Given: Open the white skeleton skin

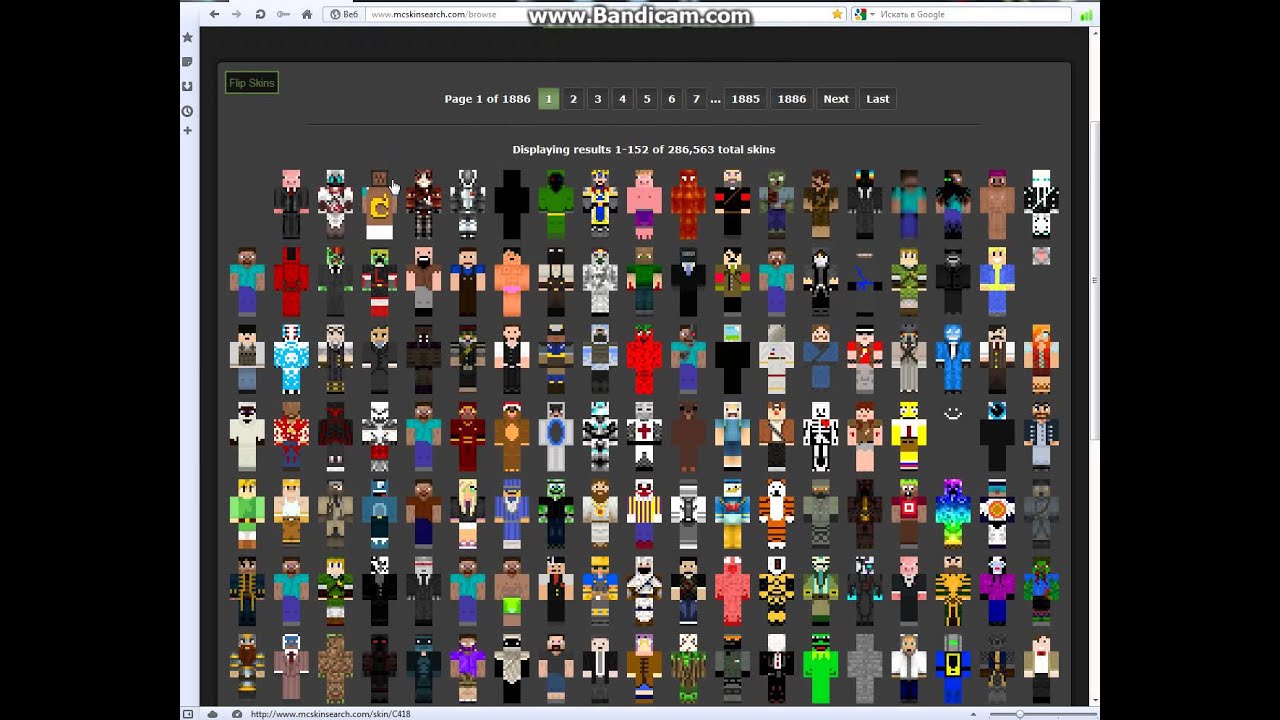Looking at the screenshot, I should point(820,436).
